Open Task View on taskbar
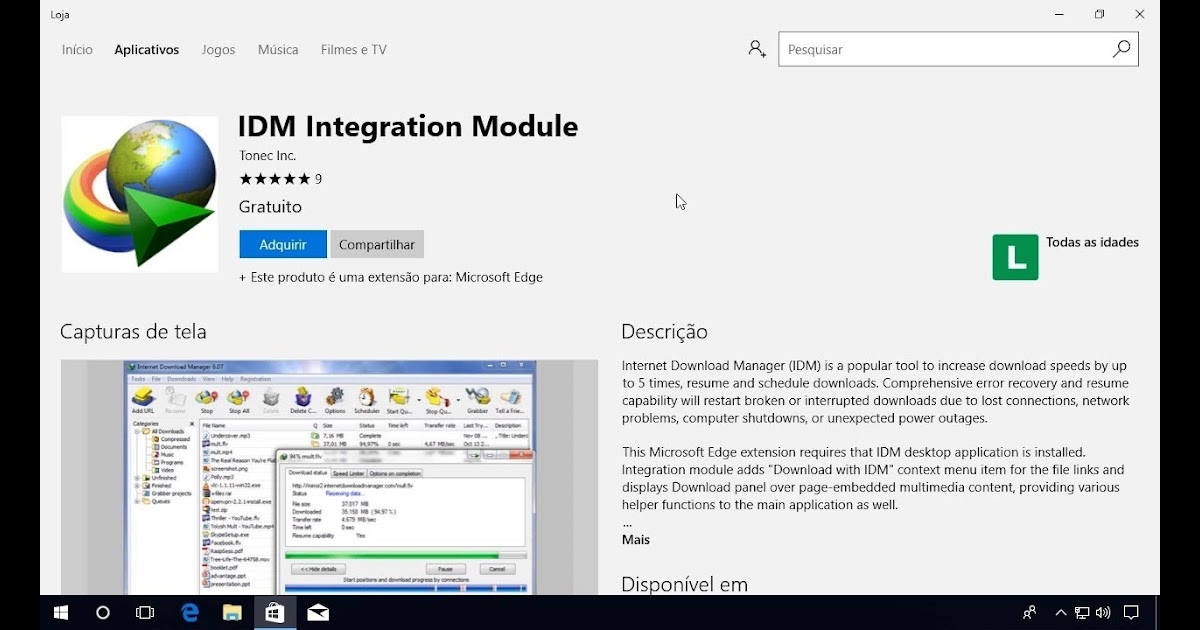1200x630 pixels. [x=145, y=613]
